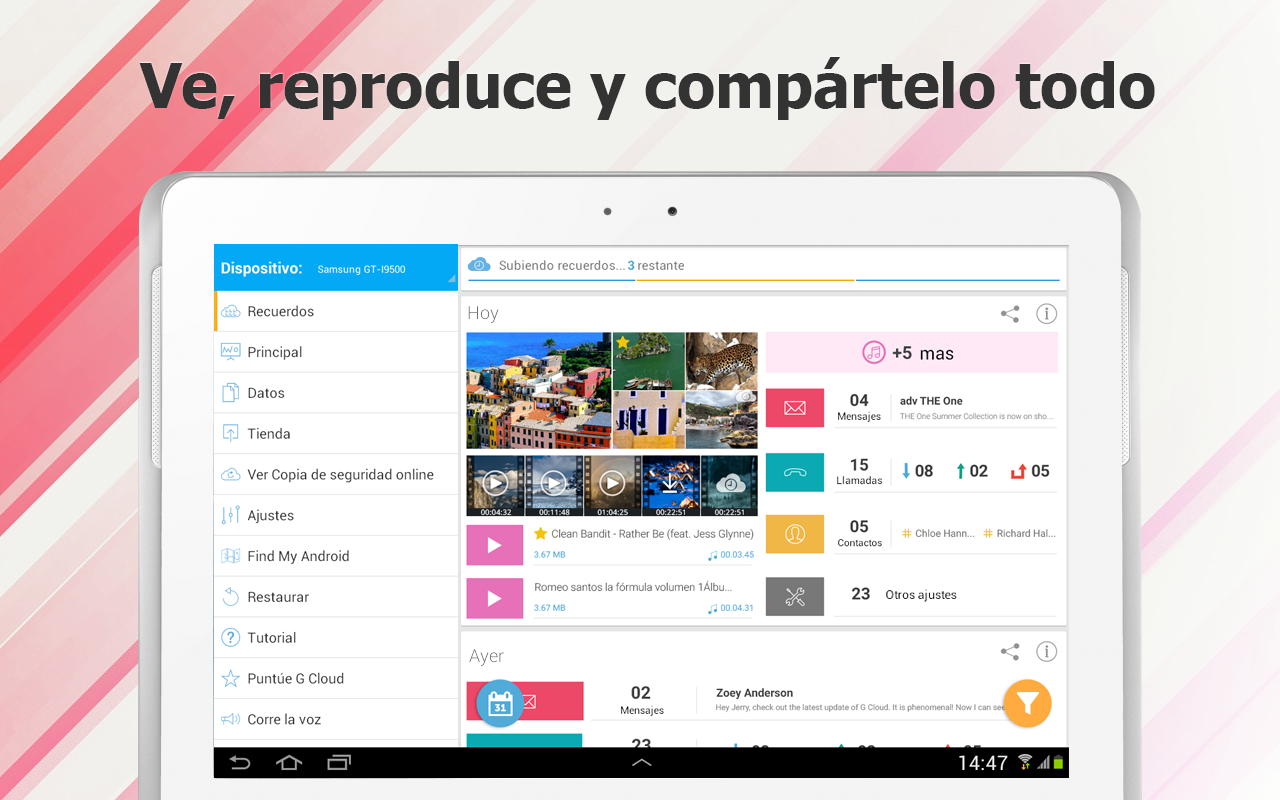The width and height of the screenshot is (1280, 800).
Task: Download the first 00:22:51 video
Action: pyautogui.click(x=671, y=485)
